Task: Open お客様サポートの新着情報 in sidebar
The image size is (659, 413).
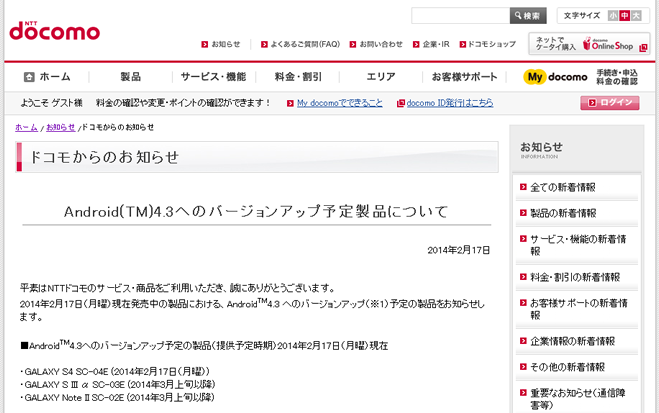Action: (579, 309)
